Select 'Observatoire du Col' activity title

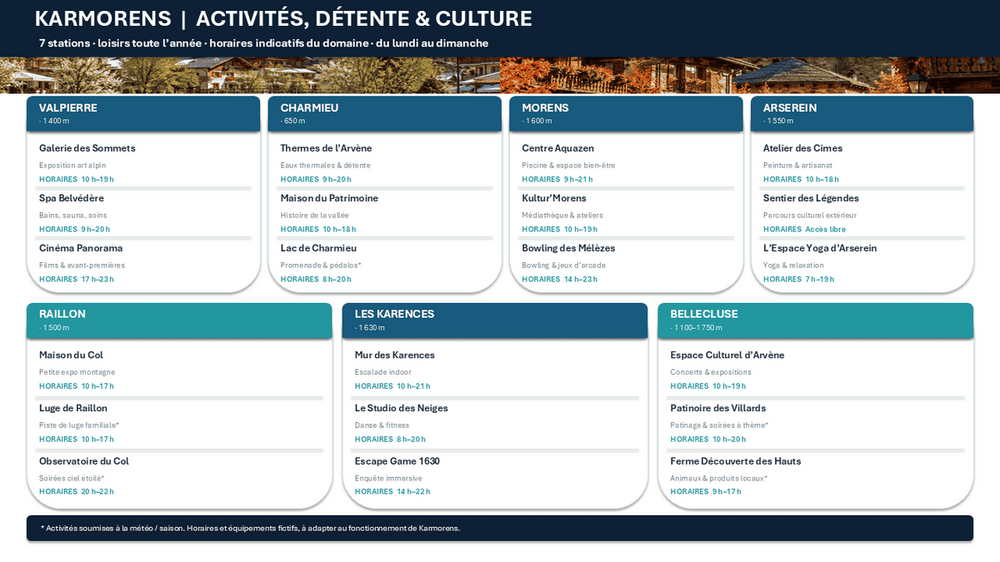pyautogui.click(x=84, y=461)
